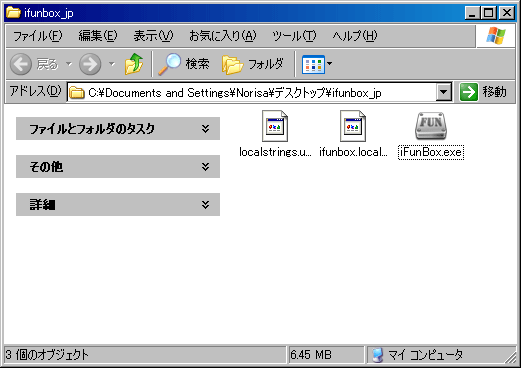This screenshot has height=368, width=521.
Task: Click the Forward arrow button
Action: click(90, 64)
